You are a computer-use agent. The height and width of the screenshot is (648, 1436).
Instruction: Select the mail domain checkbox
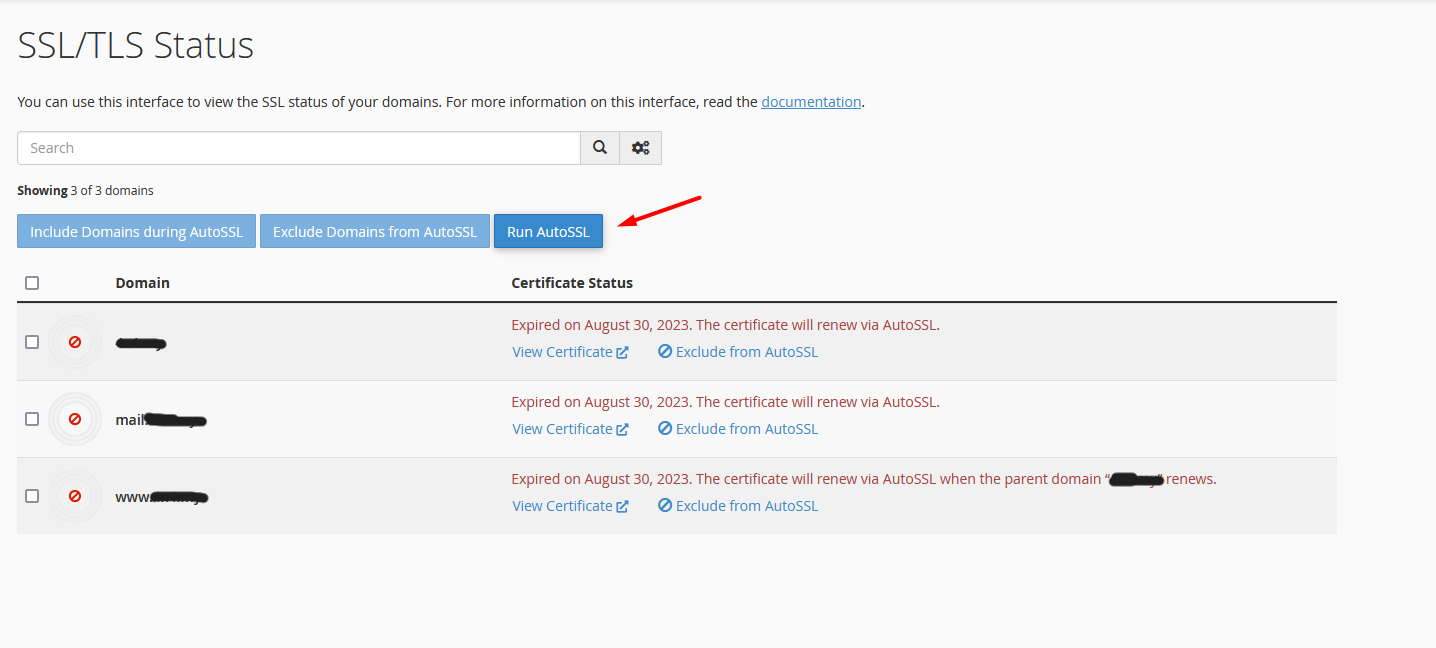tap(32, 419)
